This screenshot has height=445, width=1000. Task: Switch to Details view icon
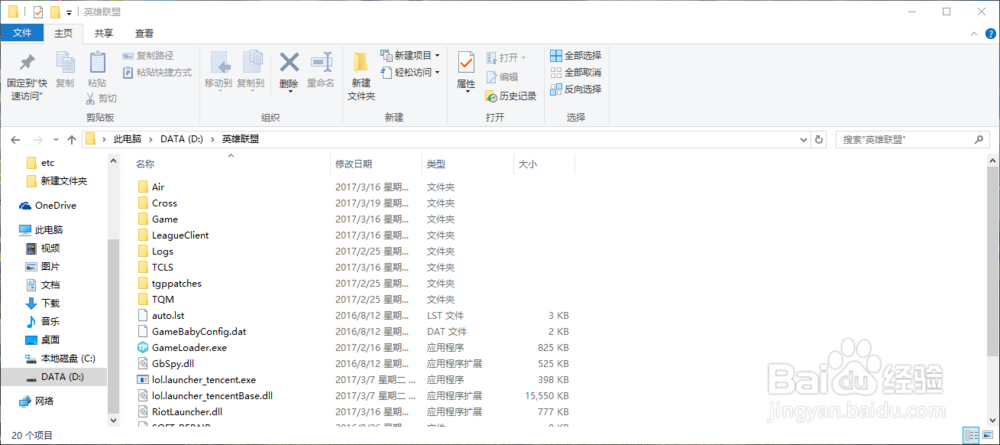(971, 435)
